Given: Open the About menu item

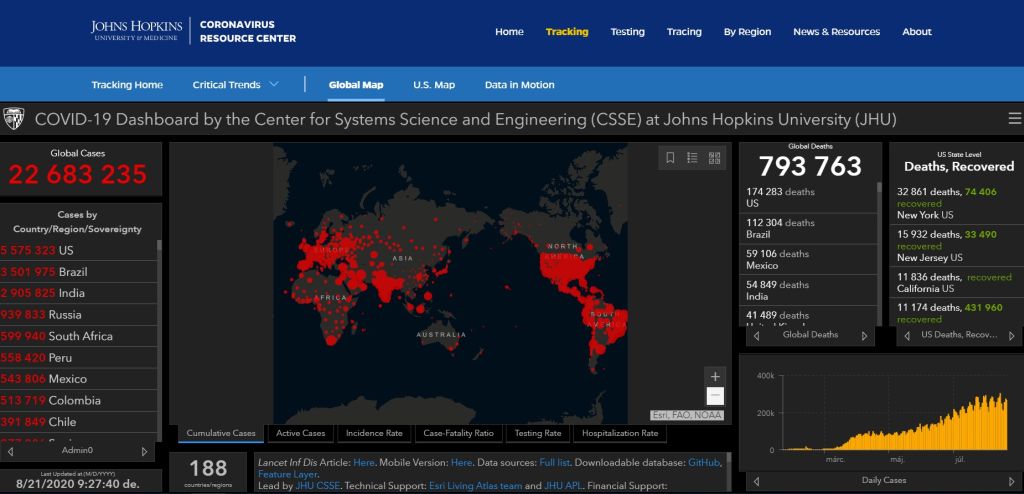Looking at the screenshot, I should pyautogui.click(x=917, y=31).
